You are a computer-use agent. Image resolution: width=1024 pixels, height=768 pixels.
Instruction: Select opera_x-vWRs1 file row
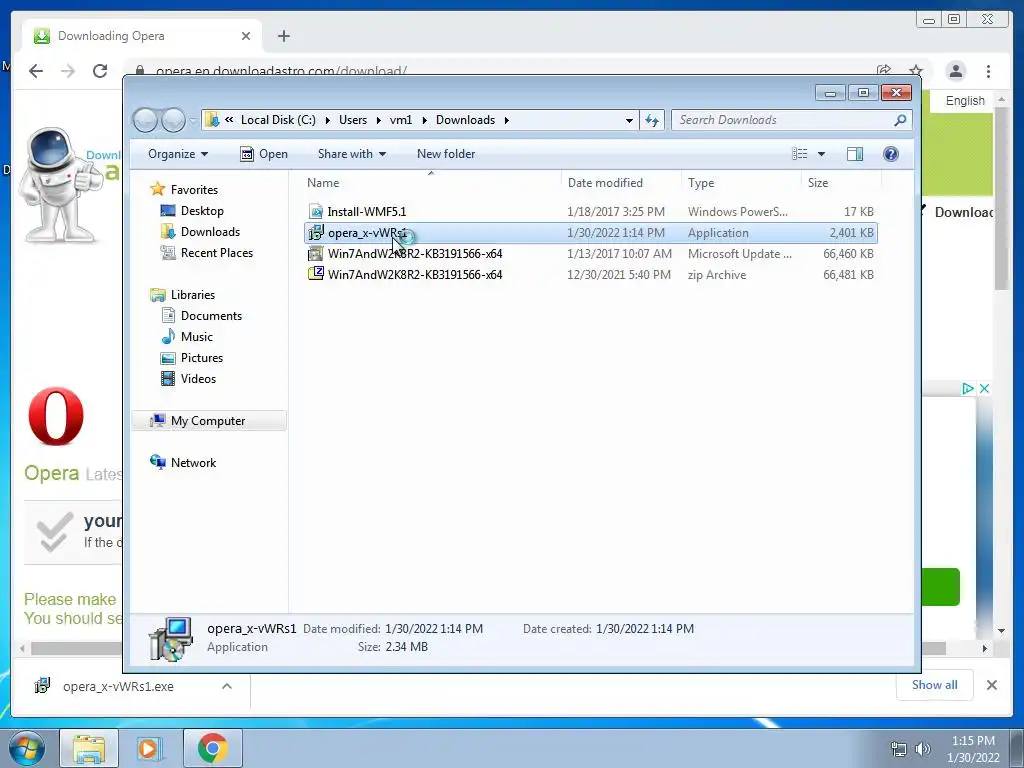coord(591,233)
